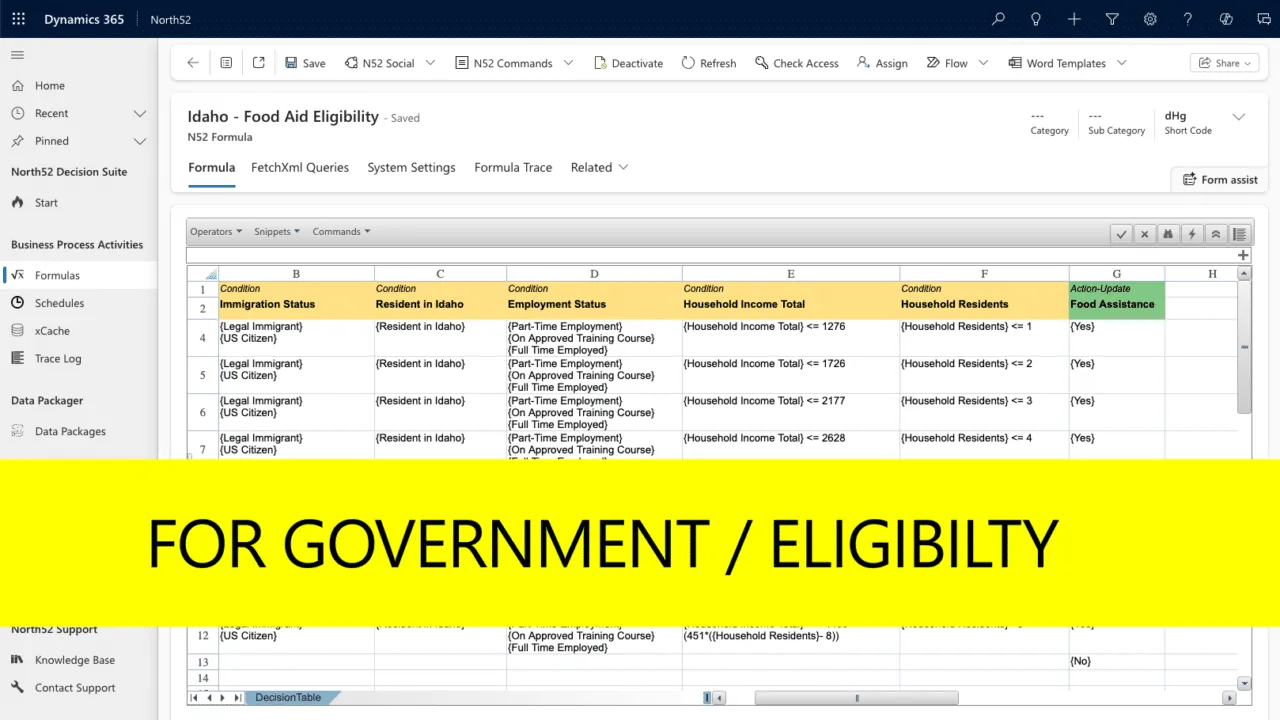Select the '{No}' cell in row 13
The height and width of the screenshot is (720, 1280).
1116,662
